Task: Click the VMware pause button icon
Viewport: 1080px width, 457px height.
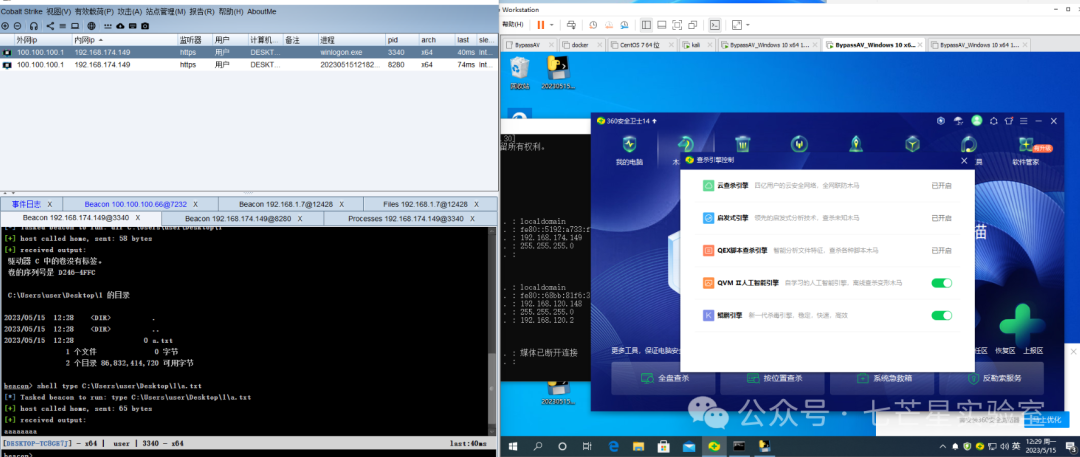Action: coord(541,25)
